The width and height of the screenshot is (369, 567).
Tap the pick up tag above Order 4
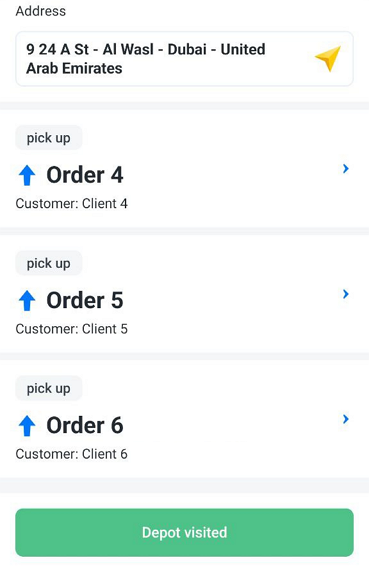[x=48, y=138]
